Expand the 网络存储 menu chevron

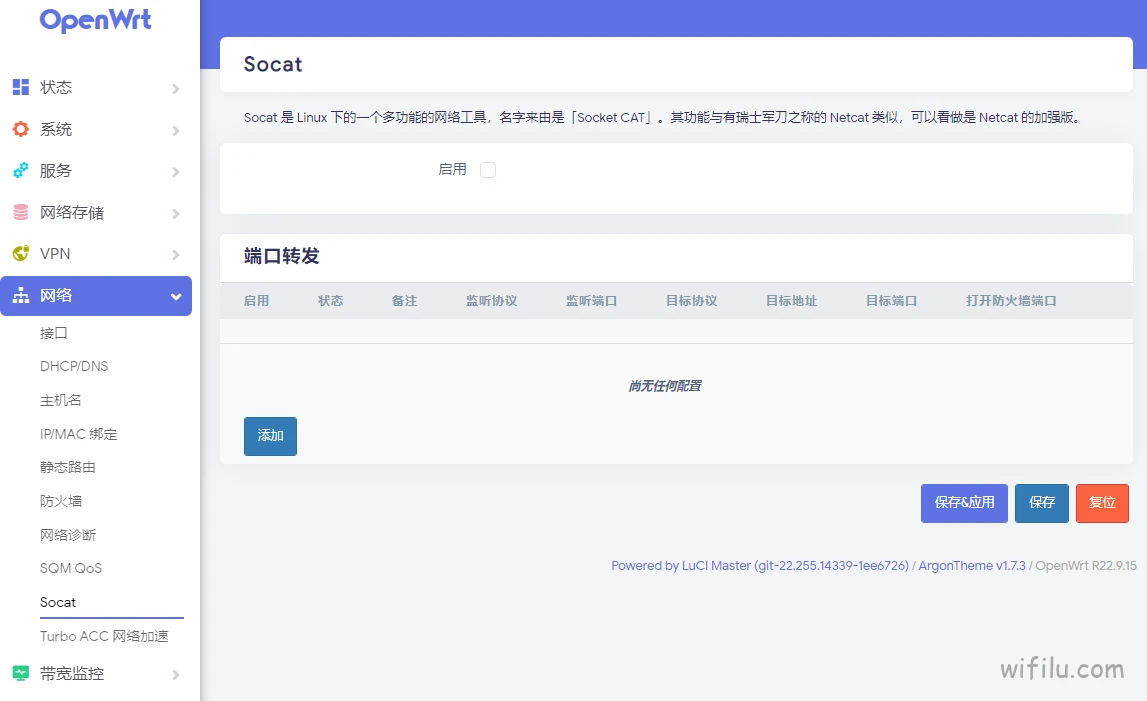point(176,214)
